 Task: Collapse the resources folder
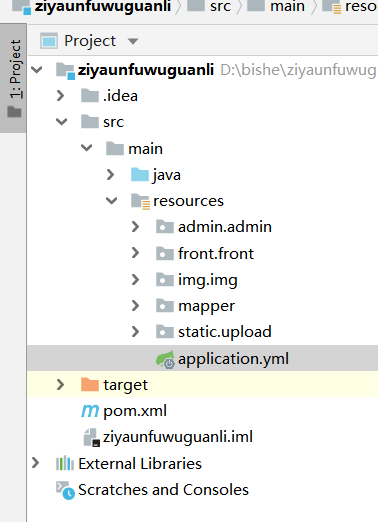click(111, 201)
